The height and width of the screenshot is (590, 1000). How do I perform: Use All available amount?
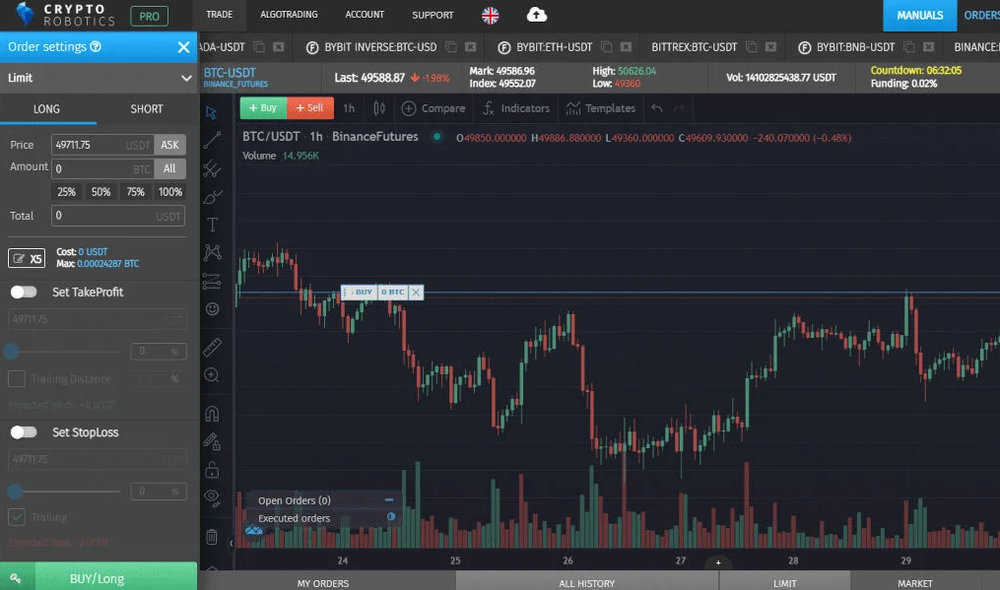[x=170, y=168]
